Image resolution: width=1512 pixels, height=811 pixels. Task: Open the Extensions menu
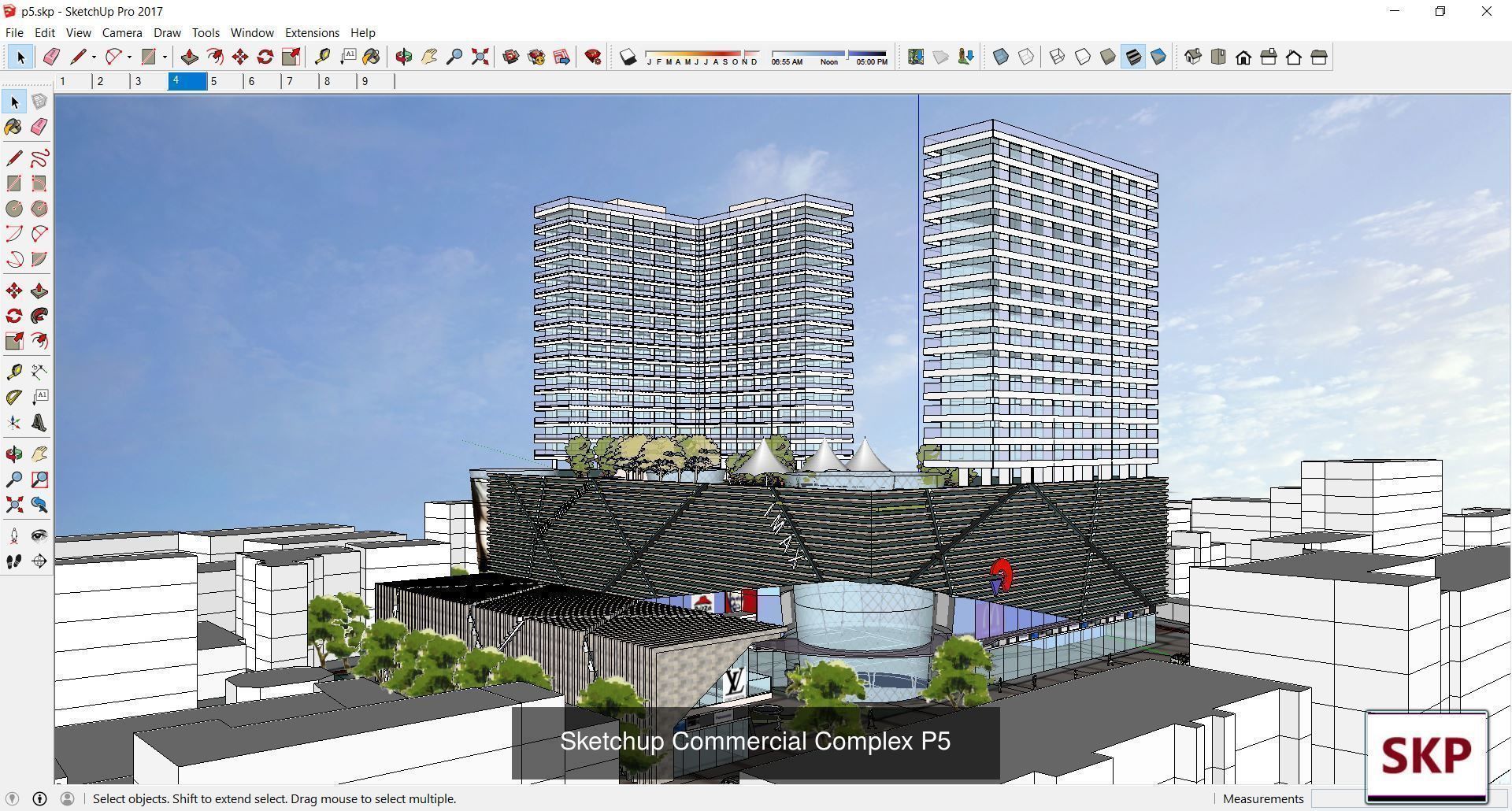point(312,32)
